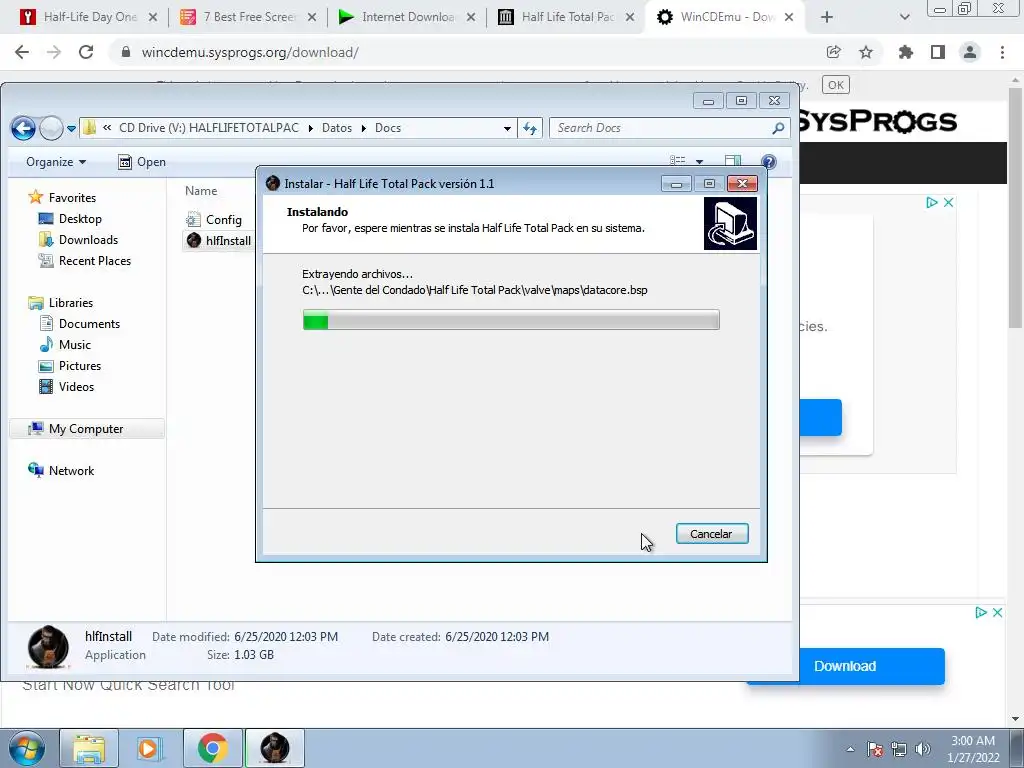Go back in the Chrome browser
1024x768 pixels.
pyautogui.click(x=22, y=52)
